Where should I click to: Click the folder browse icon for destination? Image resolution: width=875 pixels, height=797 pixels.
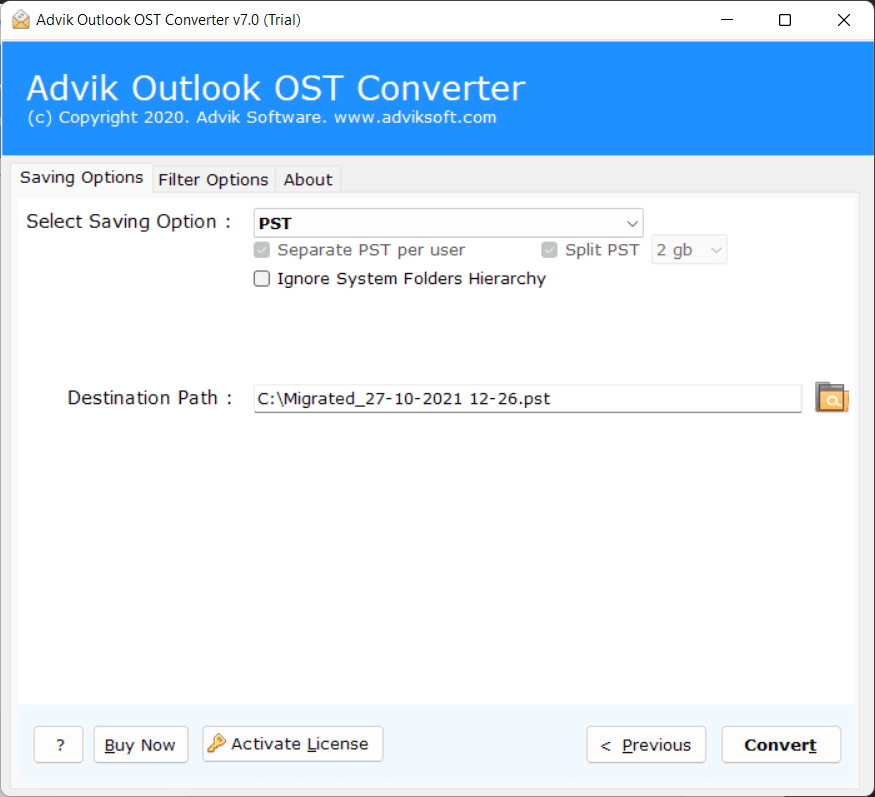point(831,397)
